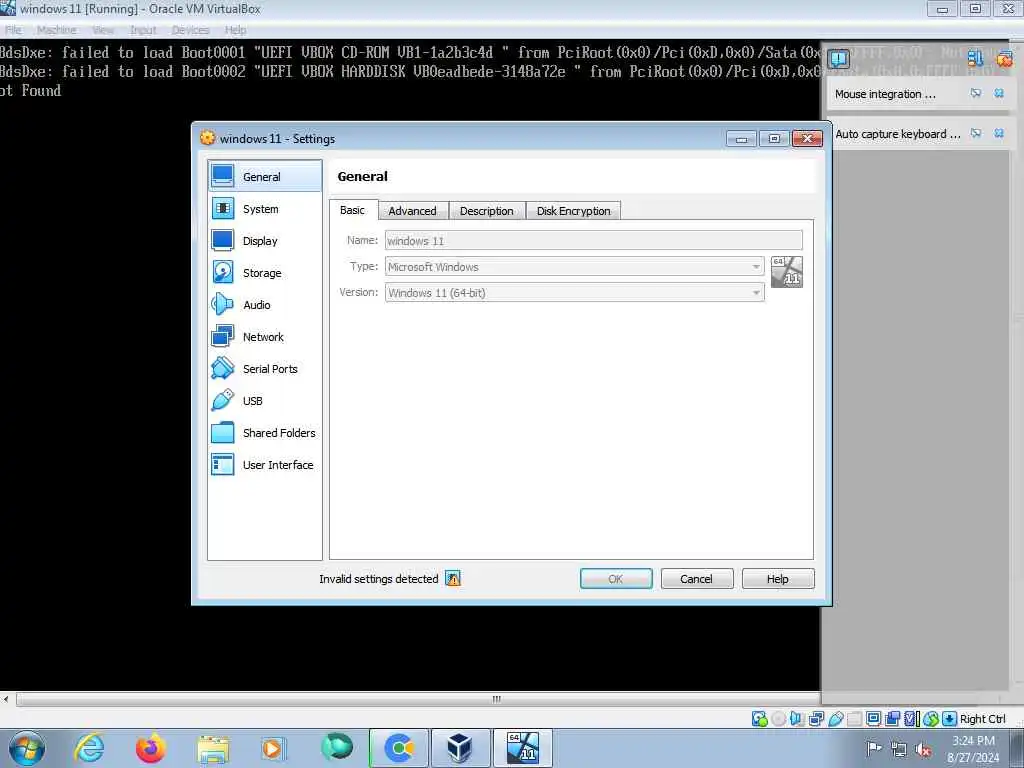Image resolution: width=1024 pixels, height=768 pixels.
Task: Toggle the notification center icon
Action: tap(839, 59)
